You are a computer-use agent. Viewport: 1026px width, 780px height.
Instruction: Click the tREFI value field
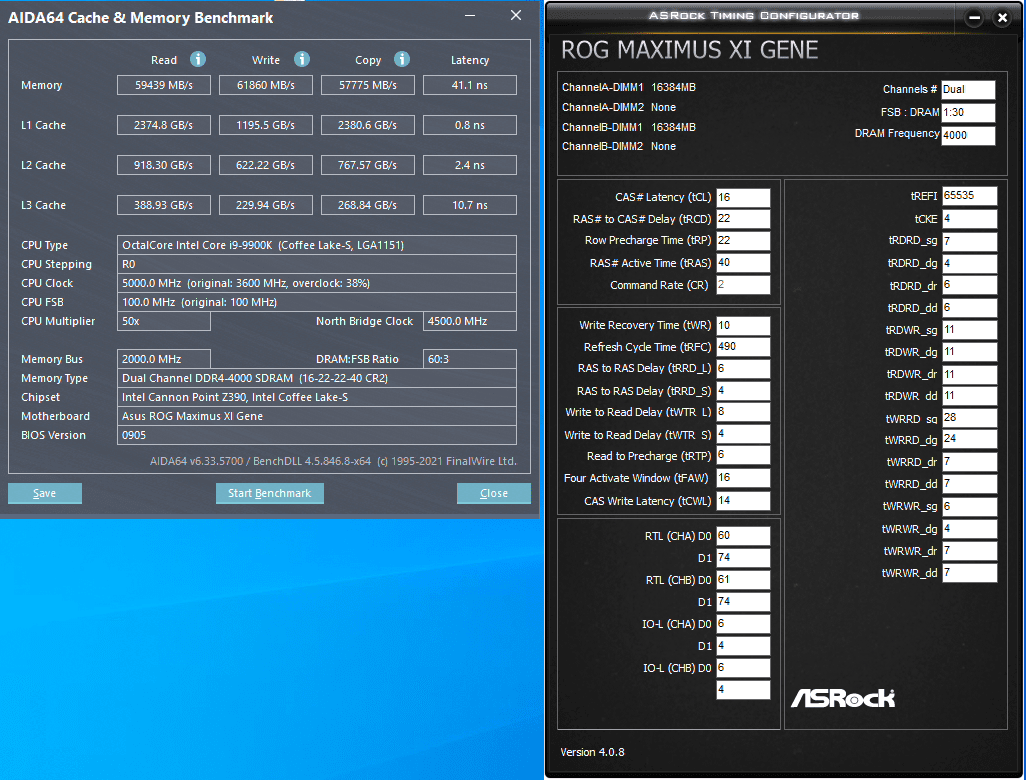[x=969, y=196]
